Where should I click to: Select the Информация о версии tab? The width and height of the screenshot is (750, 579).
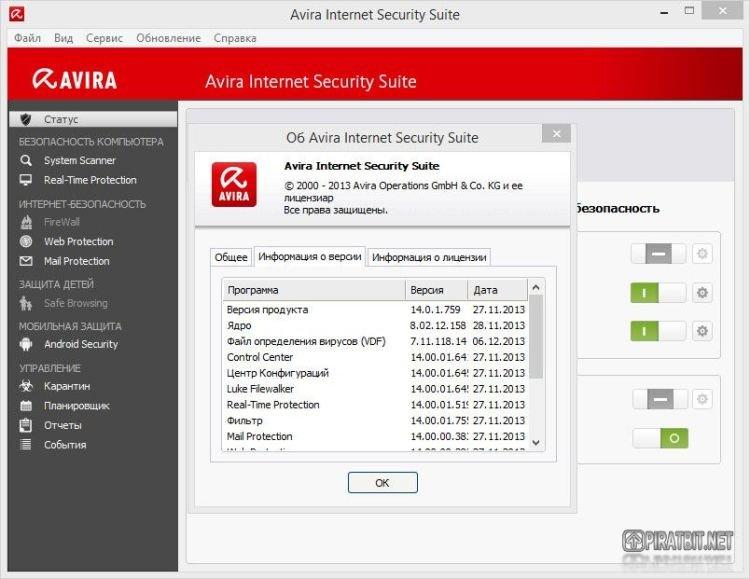[309, 256]
